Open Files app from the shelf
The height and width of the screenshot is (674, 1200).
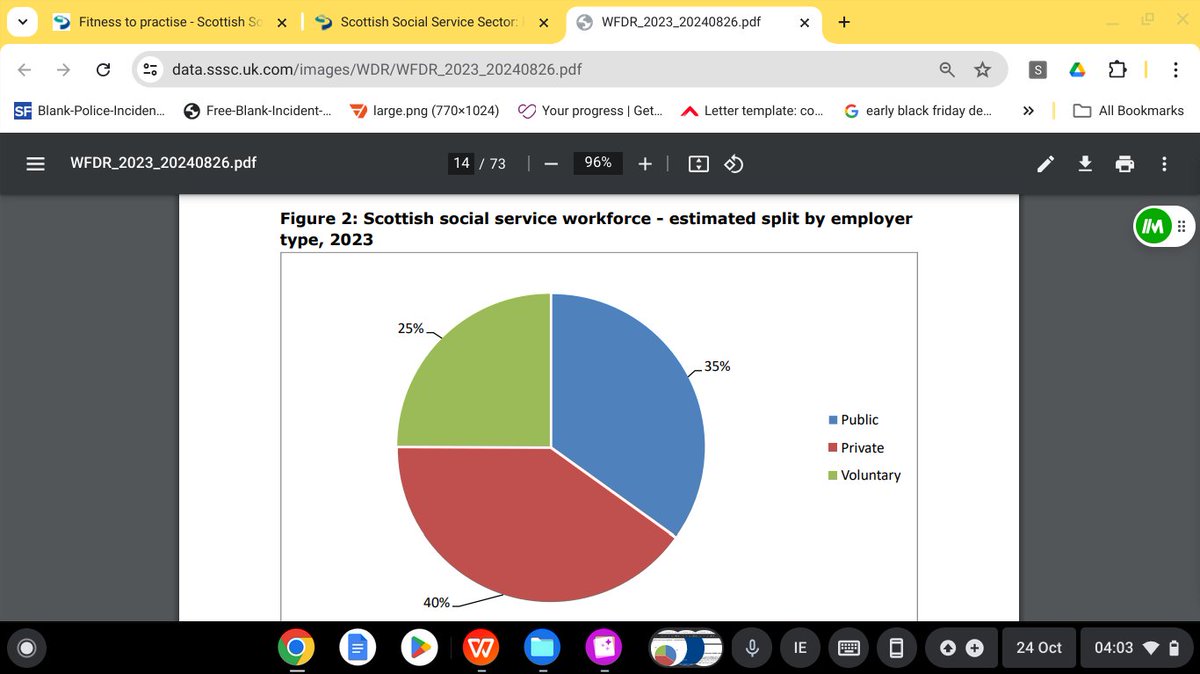point(542,648)
